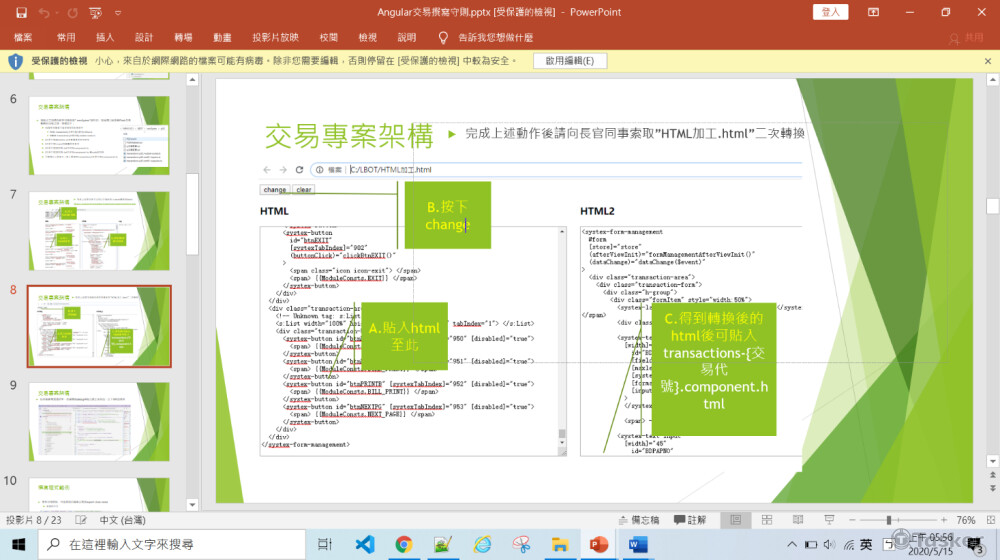Switch to the 說明 ribbon tab
The height and width of the screenshot is (560, 1000).
(x=406, y=38)
